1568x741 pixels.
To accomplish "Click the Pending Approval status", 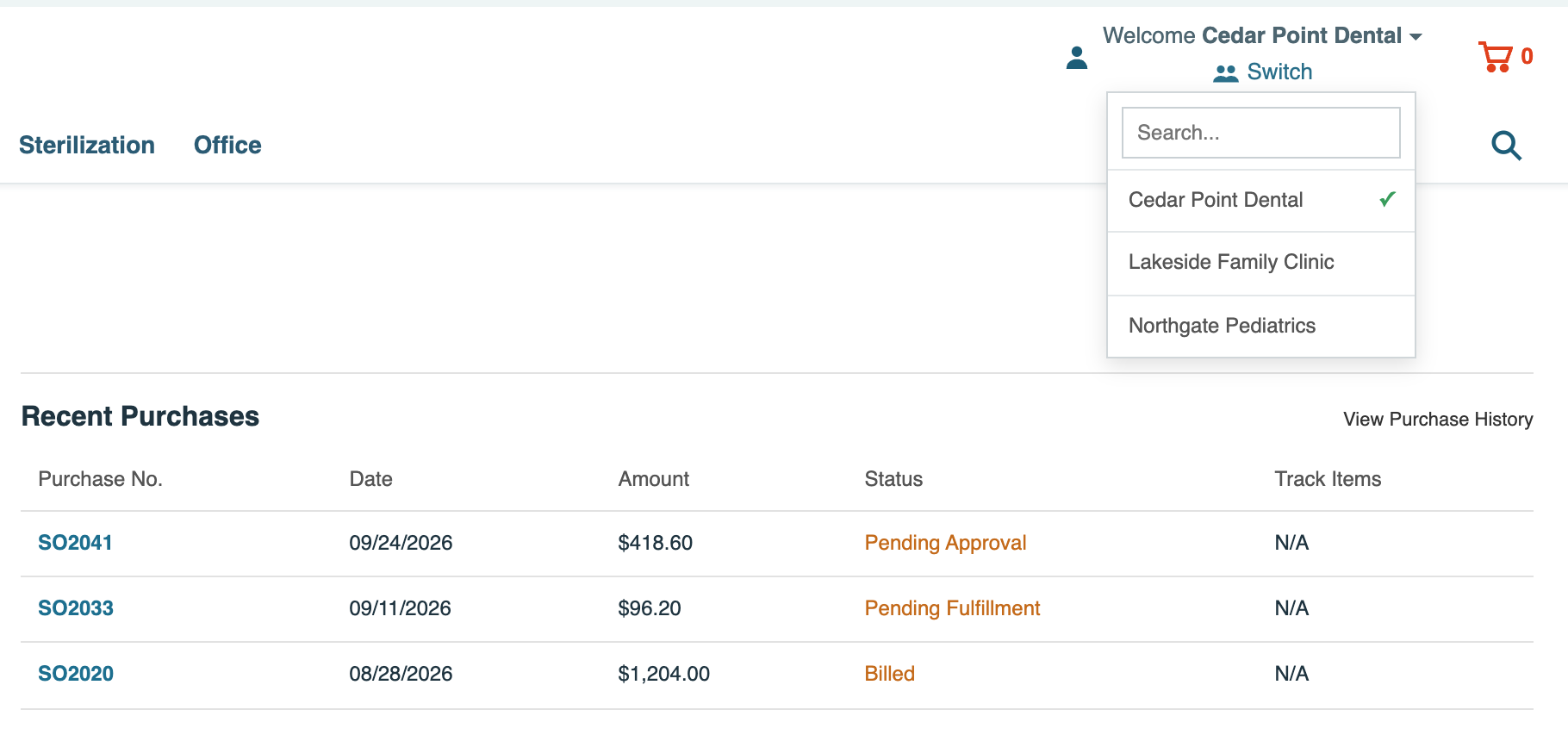I will (x=945, y=543).
